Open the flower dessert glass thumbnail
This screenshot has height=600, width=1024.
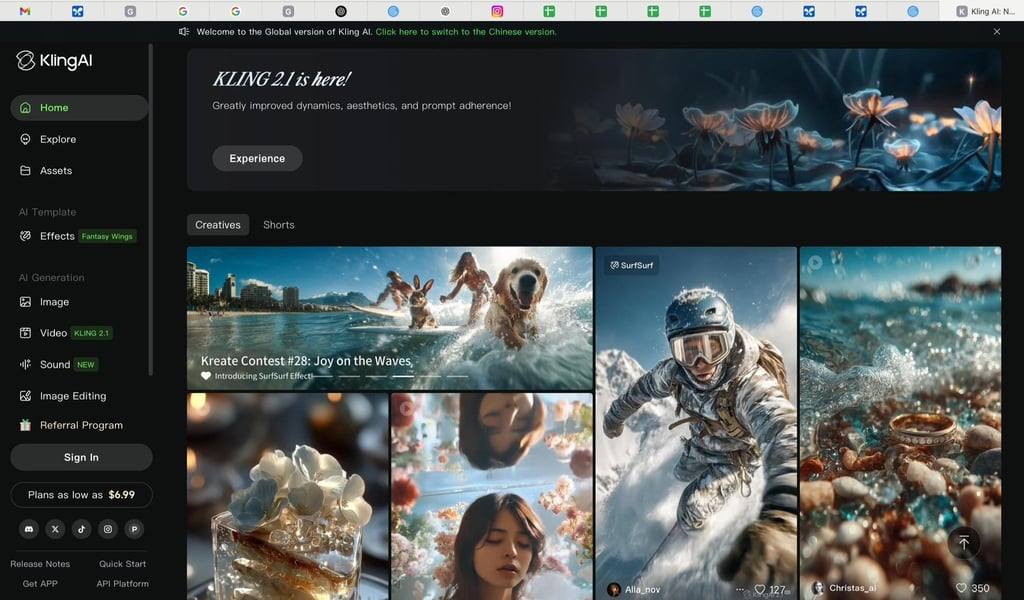(x=288, y=497)
